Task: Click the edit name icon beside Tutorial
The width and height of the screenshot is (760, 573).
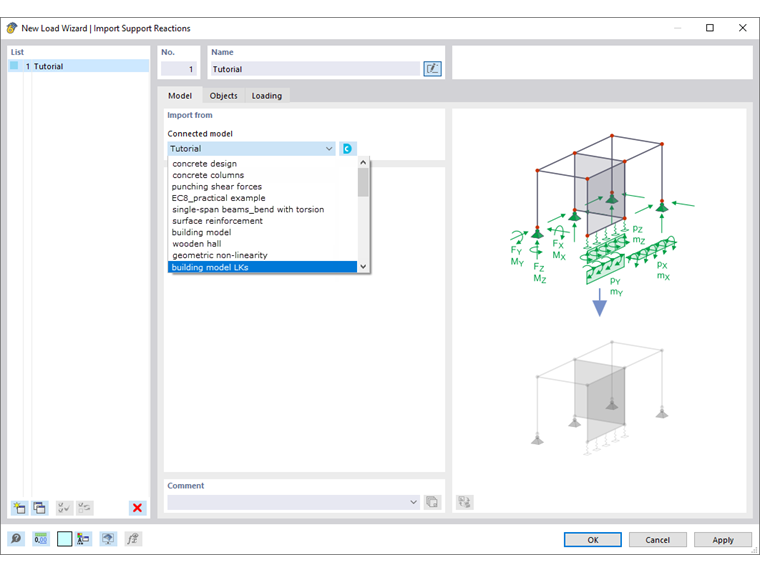Action: point(432,69)
